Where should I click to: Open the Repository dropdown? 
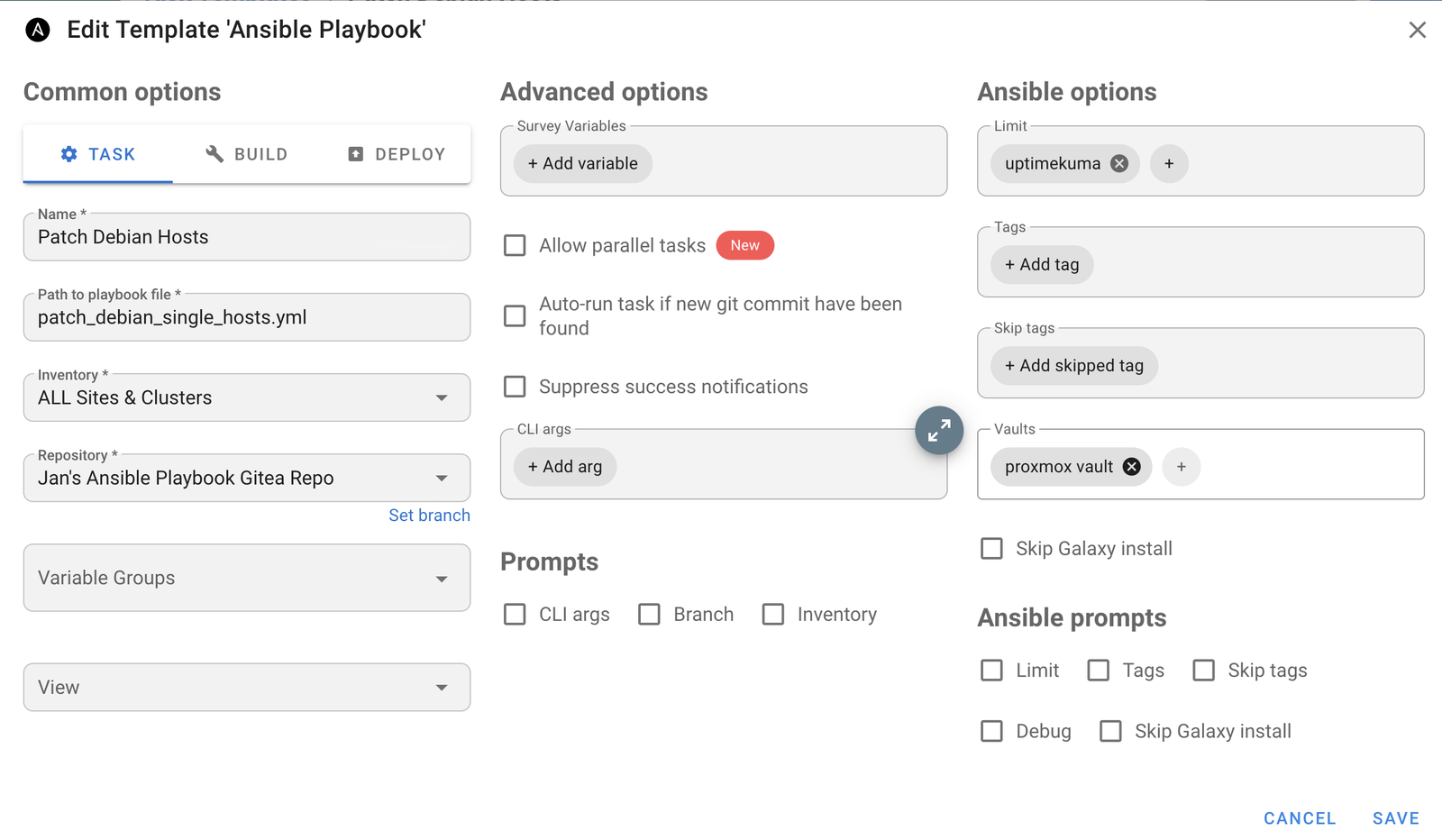[x=247, y=478]
